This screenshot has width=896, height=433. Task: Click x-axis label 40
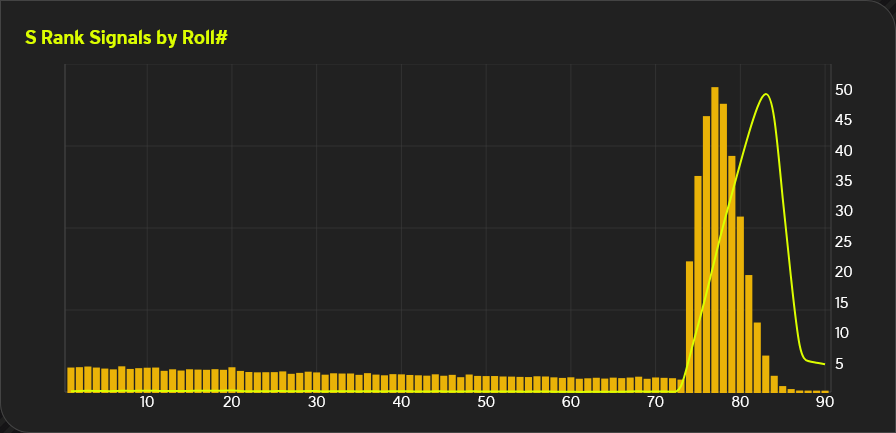401,402
